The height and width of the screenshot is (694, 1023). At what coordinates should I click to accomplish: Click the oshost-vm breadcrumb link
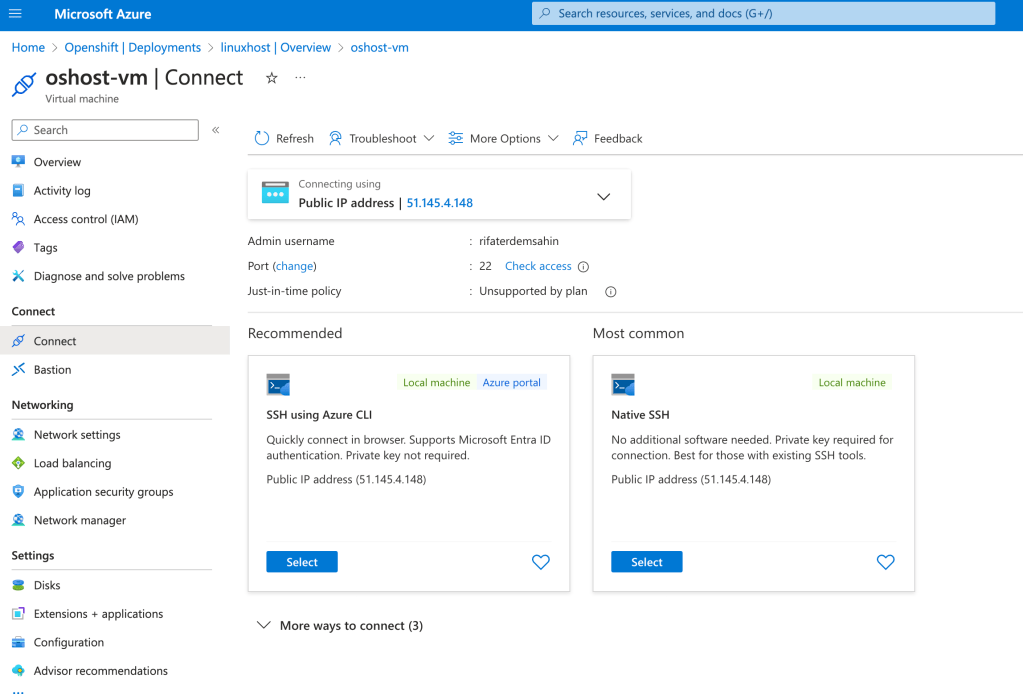[x=380, y=48]
